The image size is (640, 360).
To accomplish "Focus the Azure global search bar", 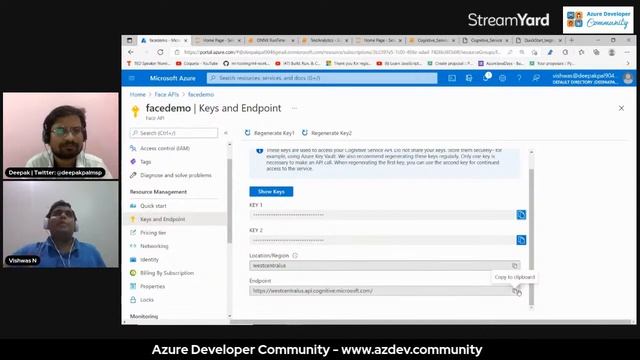I will tap(322, 78).
